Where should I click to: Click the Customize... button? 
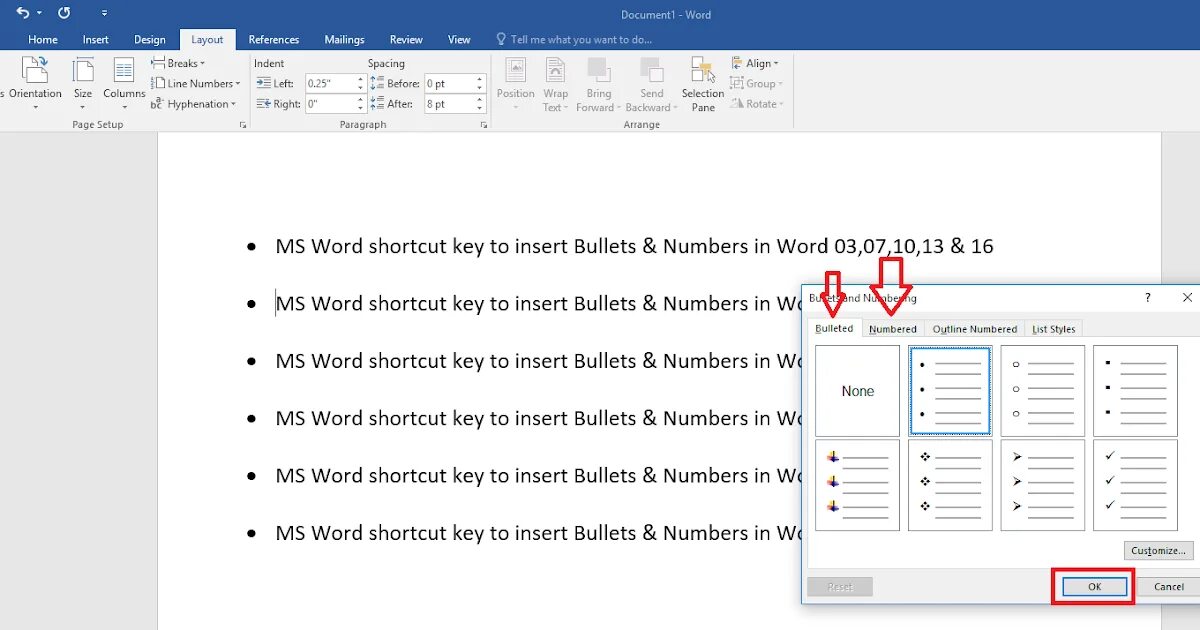pos(1158,551)
